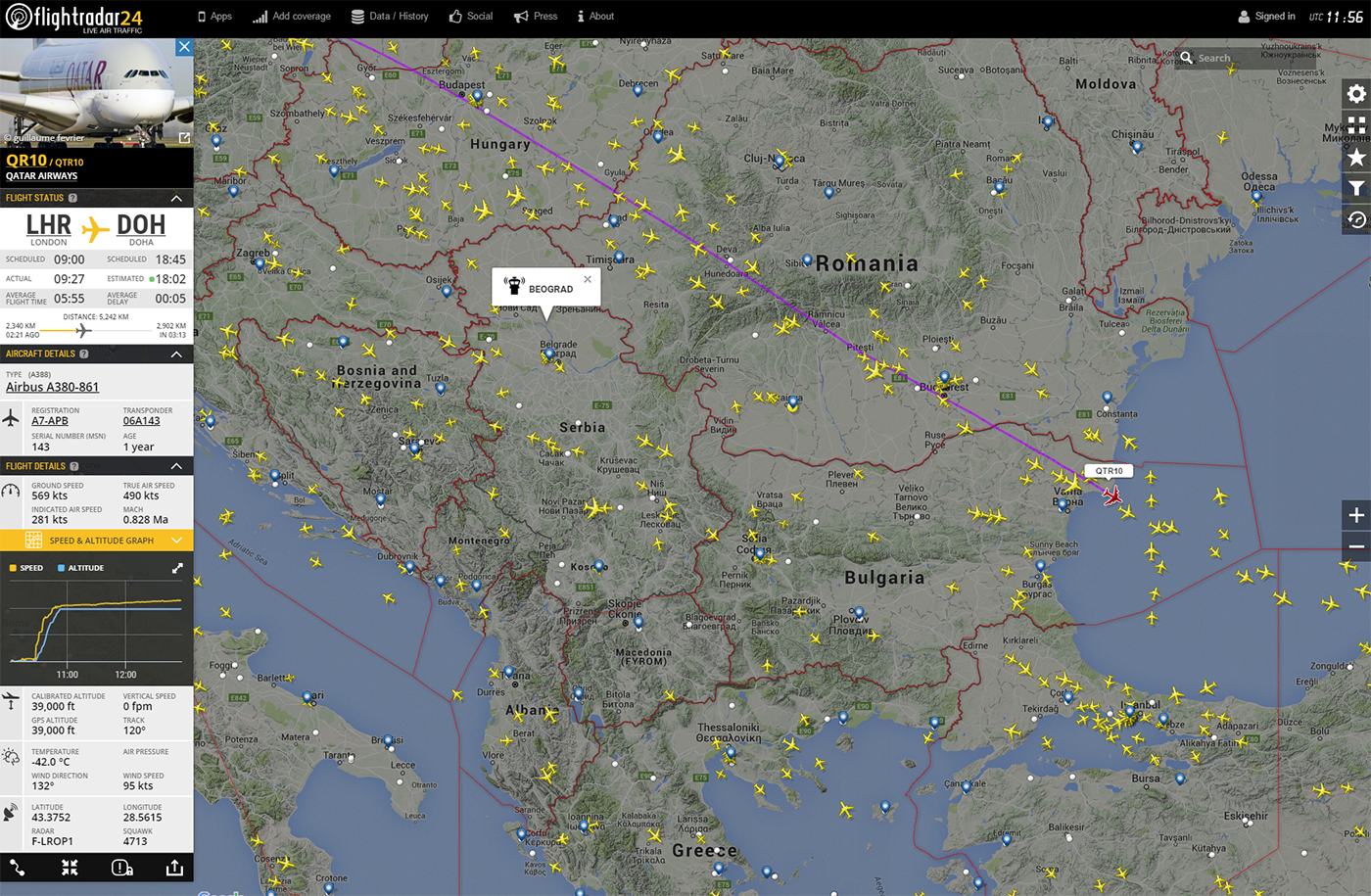Zoom out on the map
The image size is (1371, 896).
[1356, 546]
